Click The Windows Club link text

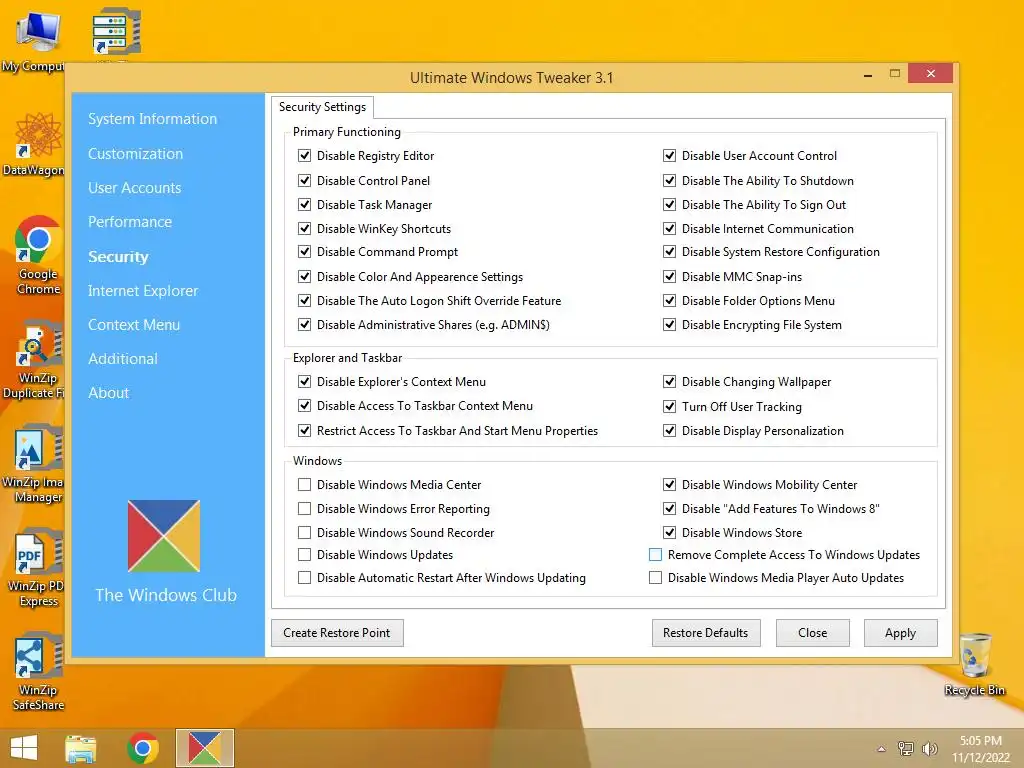click(x=166, y=595)
